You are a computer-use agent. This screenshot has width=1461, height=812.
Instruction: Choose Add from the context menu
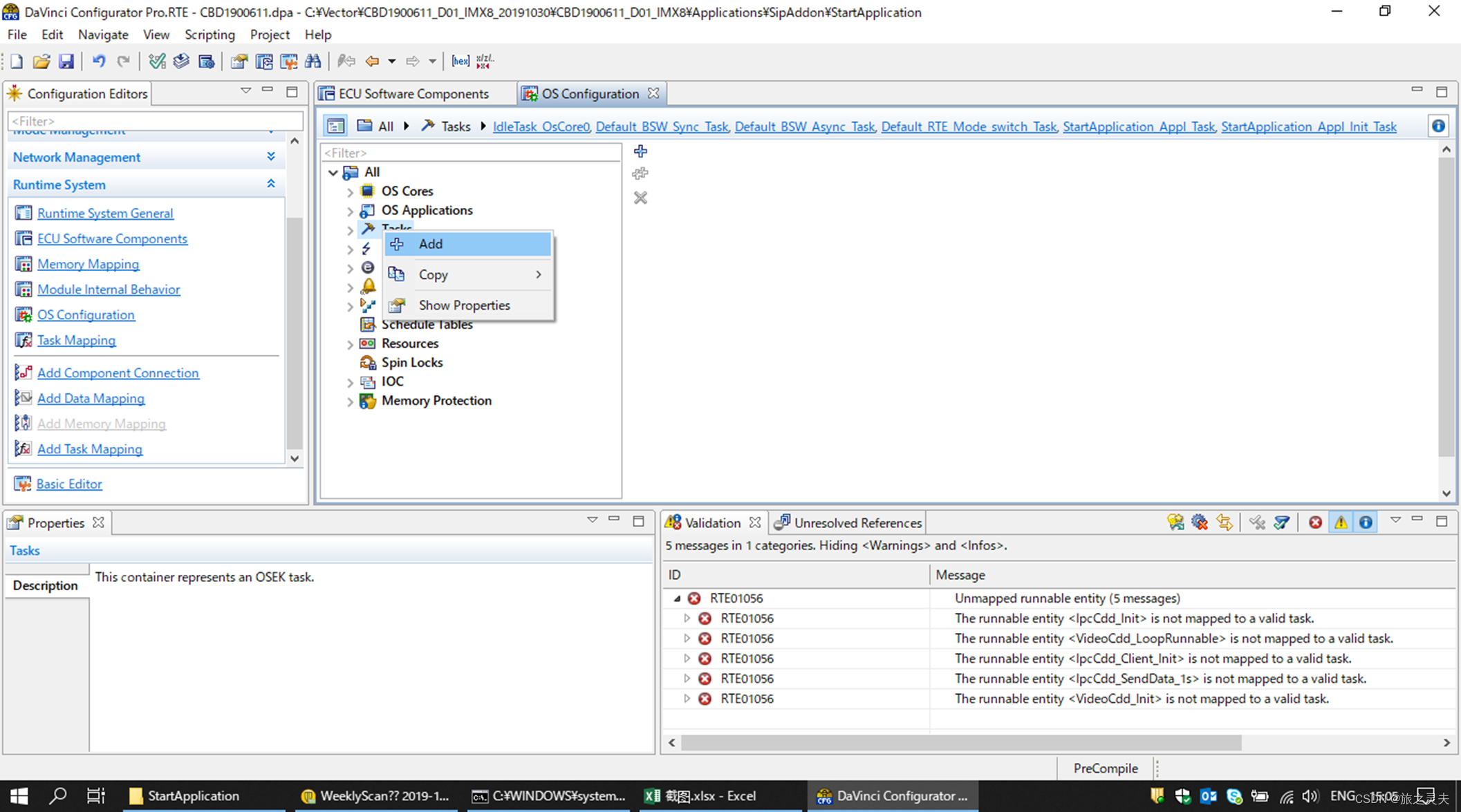click(431, 244)
